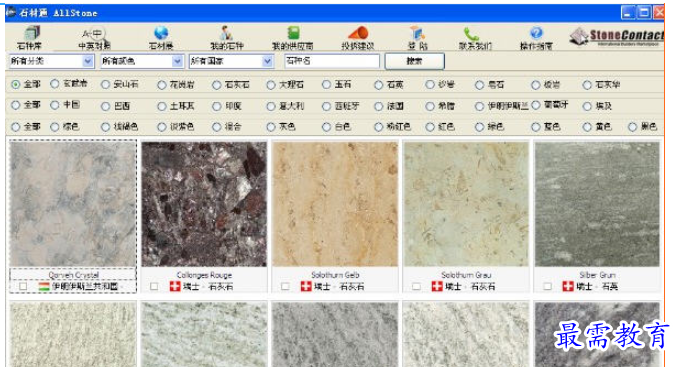This screenshot has width=678, height=367.
Task: Choose the 棕色 brown color radio button
Action: pyautogui.click(x=55, y=127)
